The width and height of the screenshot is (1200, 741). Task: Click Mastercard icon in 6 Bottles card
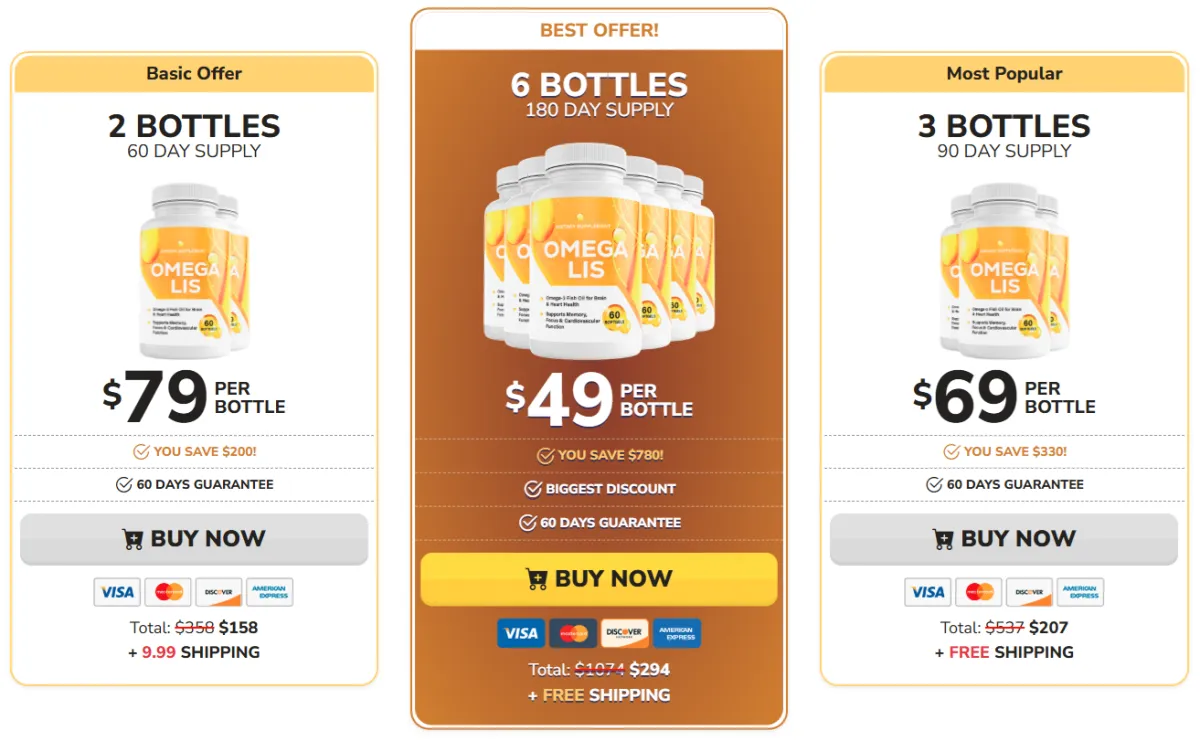point(573,633)
